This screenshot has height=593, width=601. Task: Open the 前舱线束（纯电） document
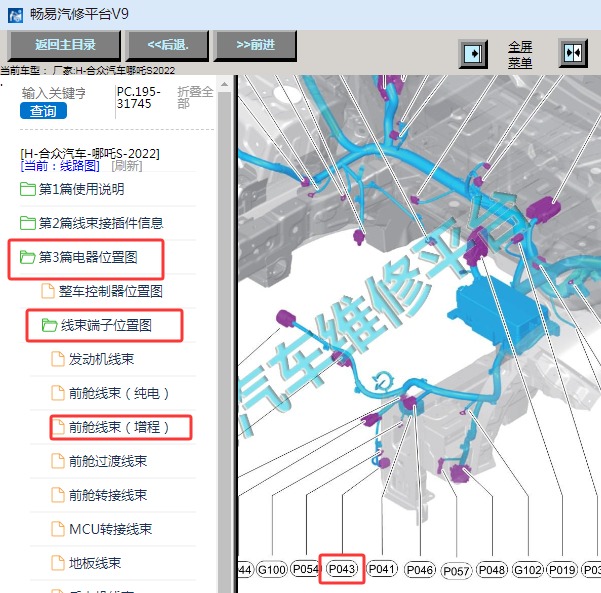118,393
